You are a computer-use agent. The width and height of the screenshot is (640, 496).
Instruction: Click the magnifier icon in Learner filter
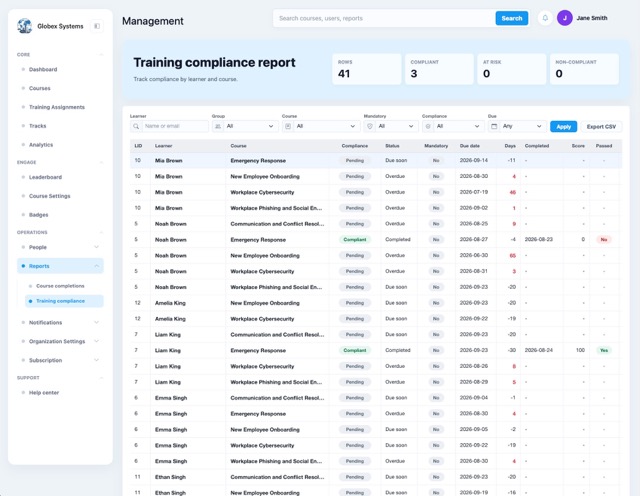[x=136, y=127]
